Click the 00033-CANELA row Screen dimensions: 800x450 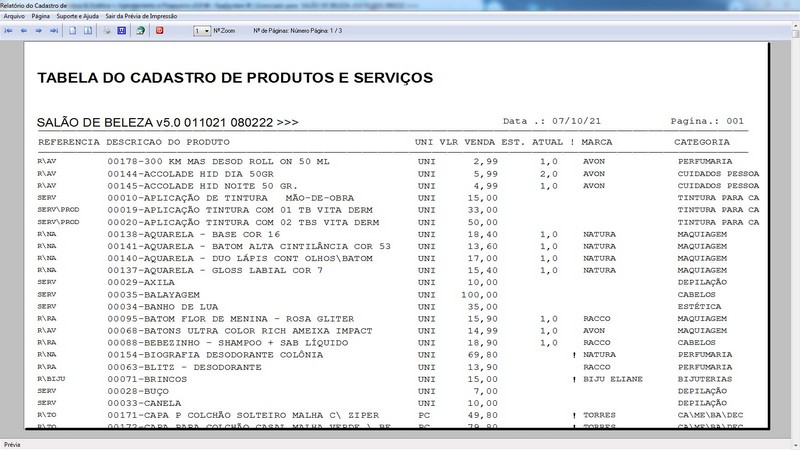coord(398,403)
